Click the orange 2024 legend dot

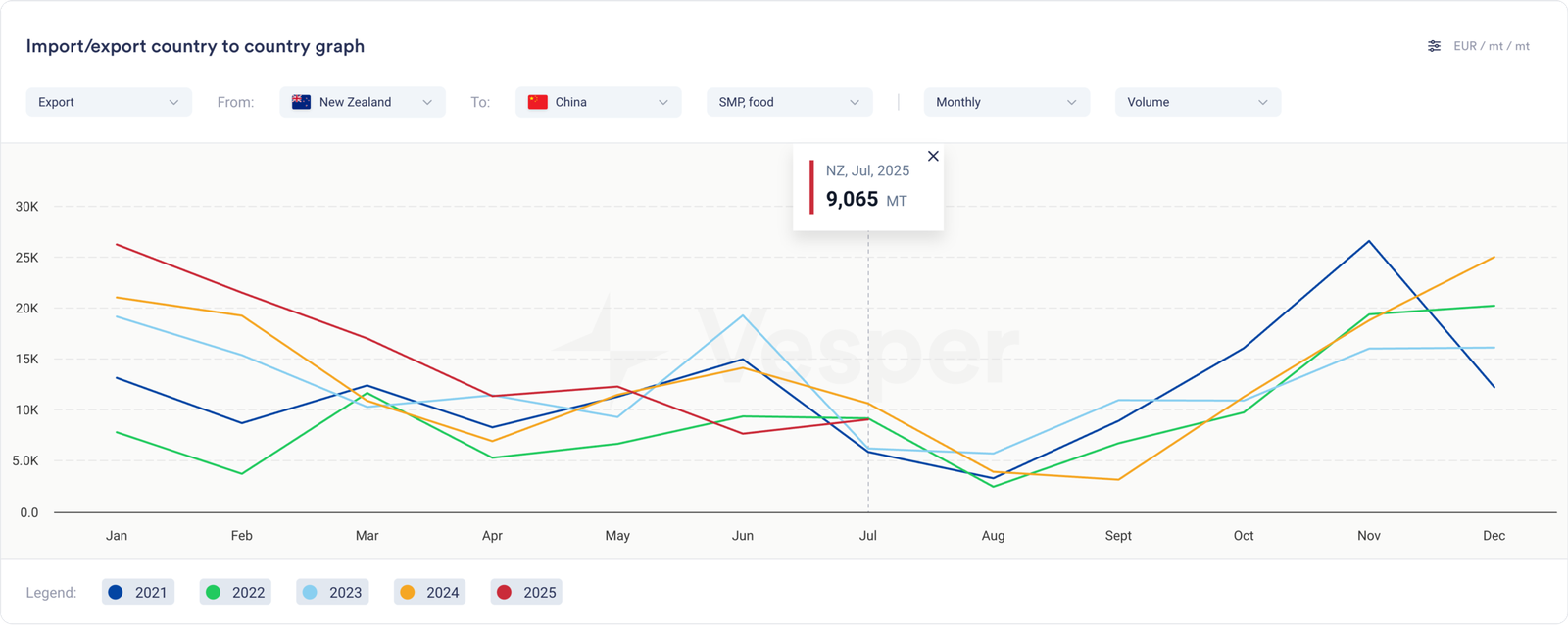(408, 592)
